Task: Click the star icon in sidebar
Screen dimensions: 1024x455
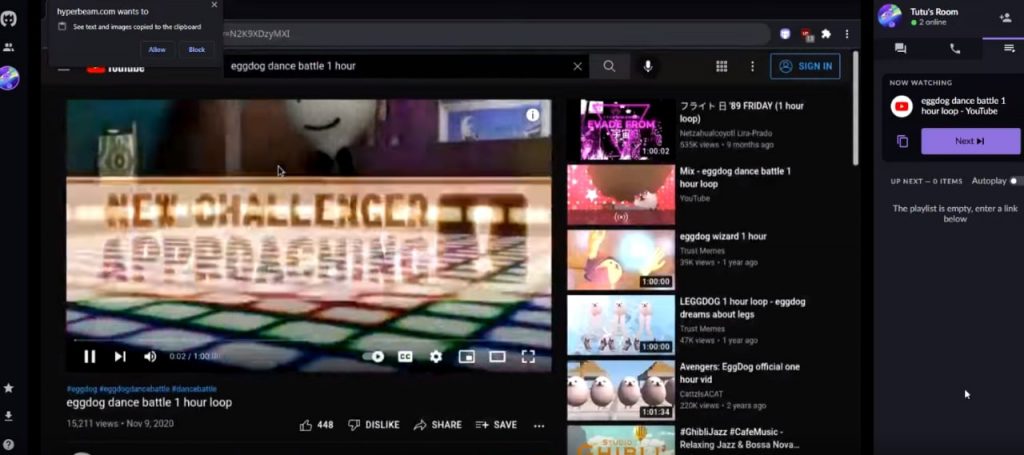Action: coord(8,388)
